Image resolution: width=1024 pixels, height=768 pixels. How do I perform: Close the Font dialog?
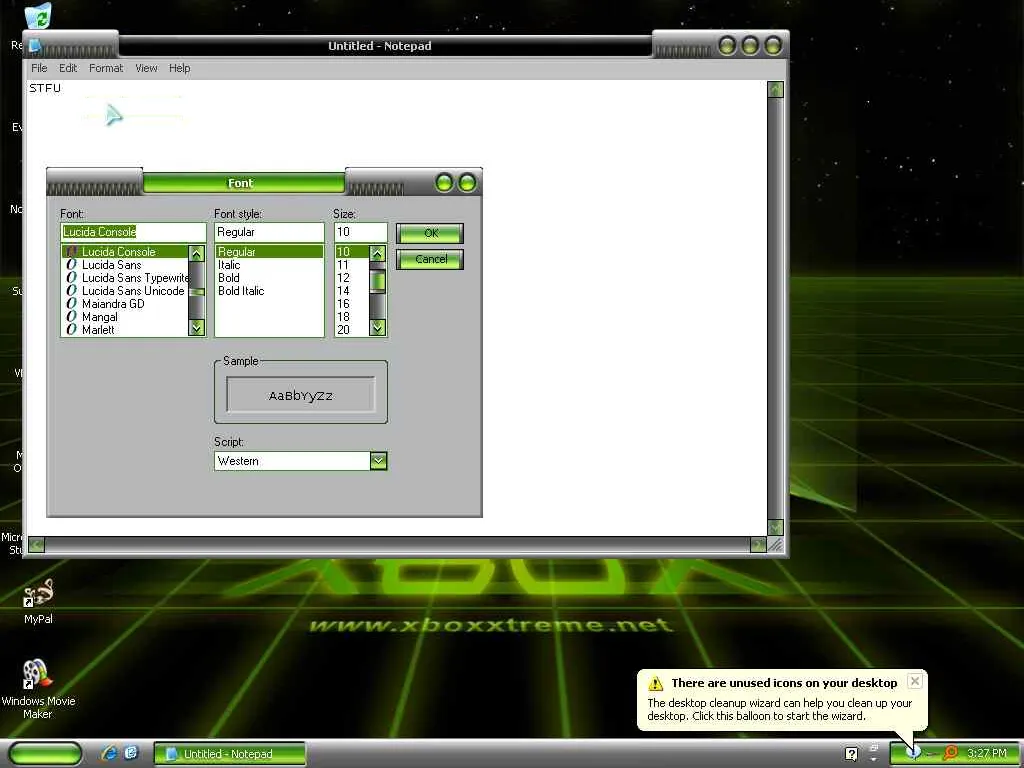(x=468, y=183)
